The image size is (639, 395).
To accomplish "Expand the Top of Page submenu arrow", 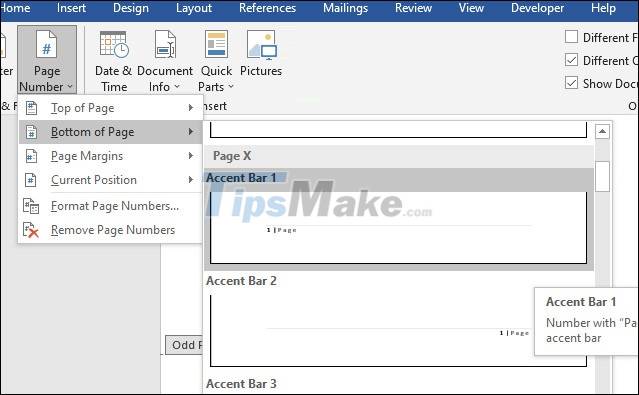I will click(190, 108).
